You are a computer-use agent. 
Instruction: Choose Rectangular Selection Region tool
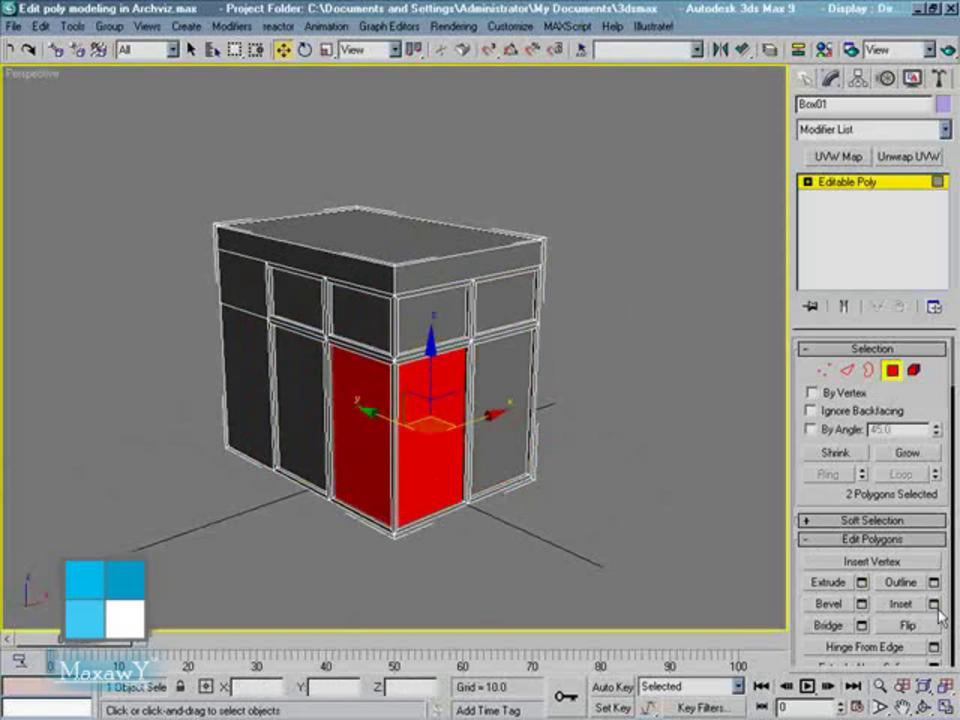234,50
